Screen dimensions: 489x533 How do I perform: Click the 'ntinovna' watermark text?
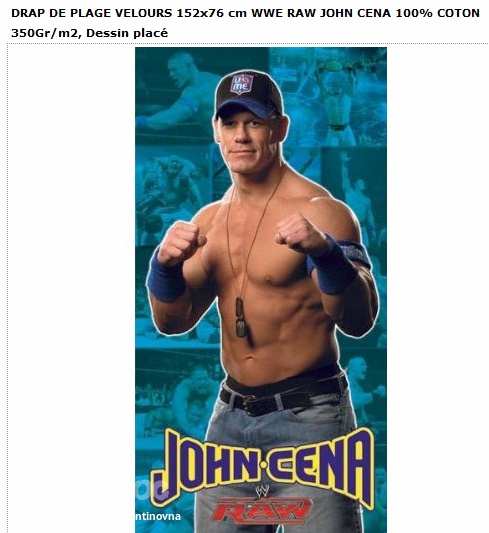158,516
